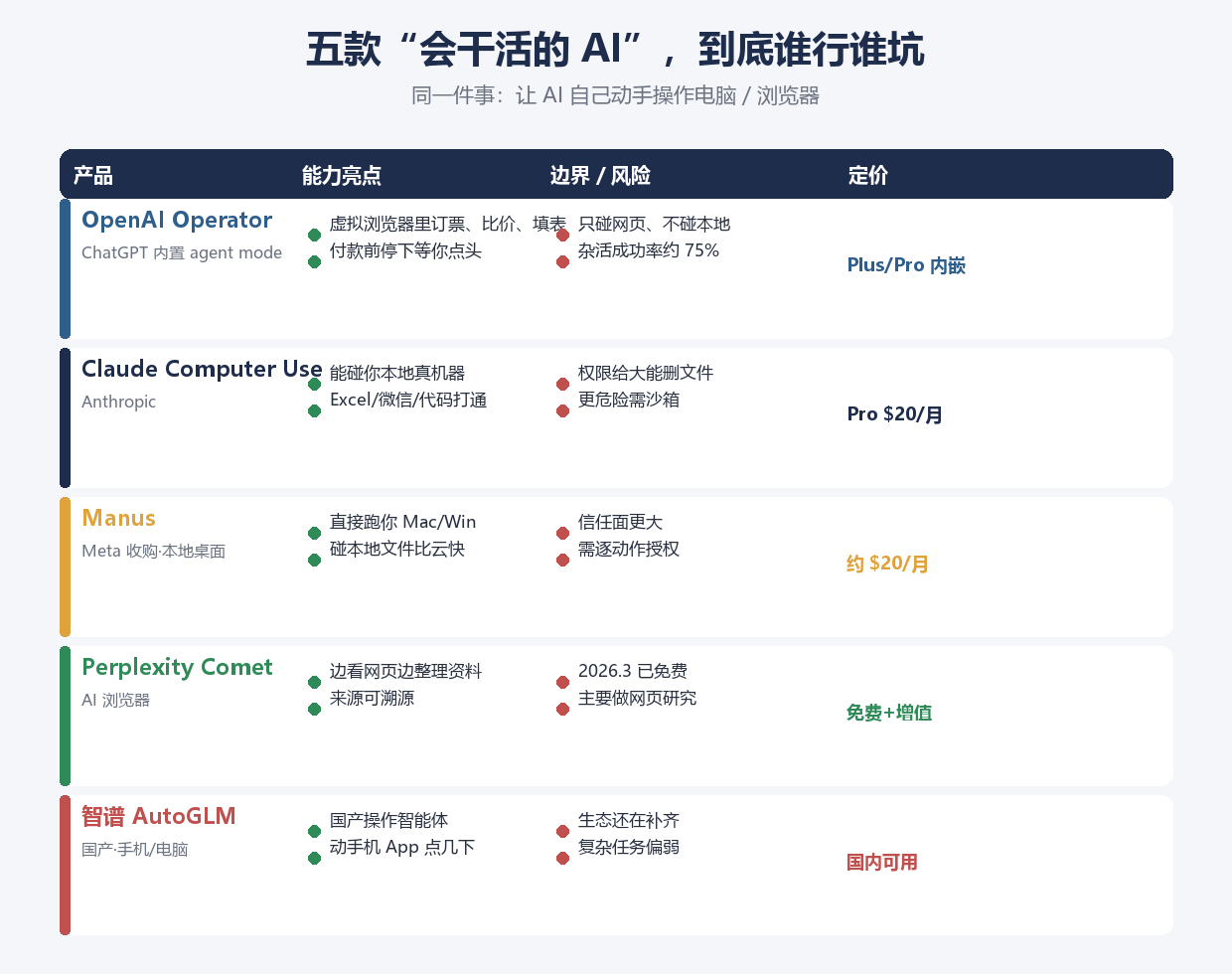Click the Plus/Pro 内嵌 price
Screen dimensions: 1232x974
(x=906, y=265)
